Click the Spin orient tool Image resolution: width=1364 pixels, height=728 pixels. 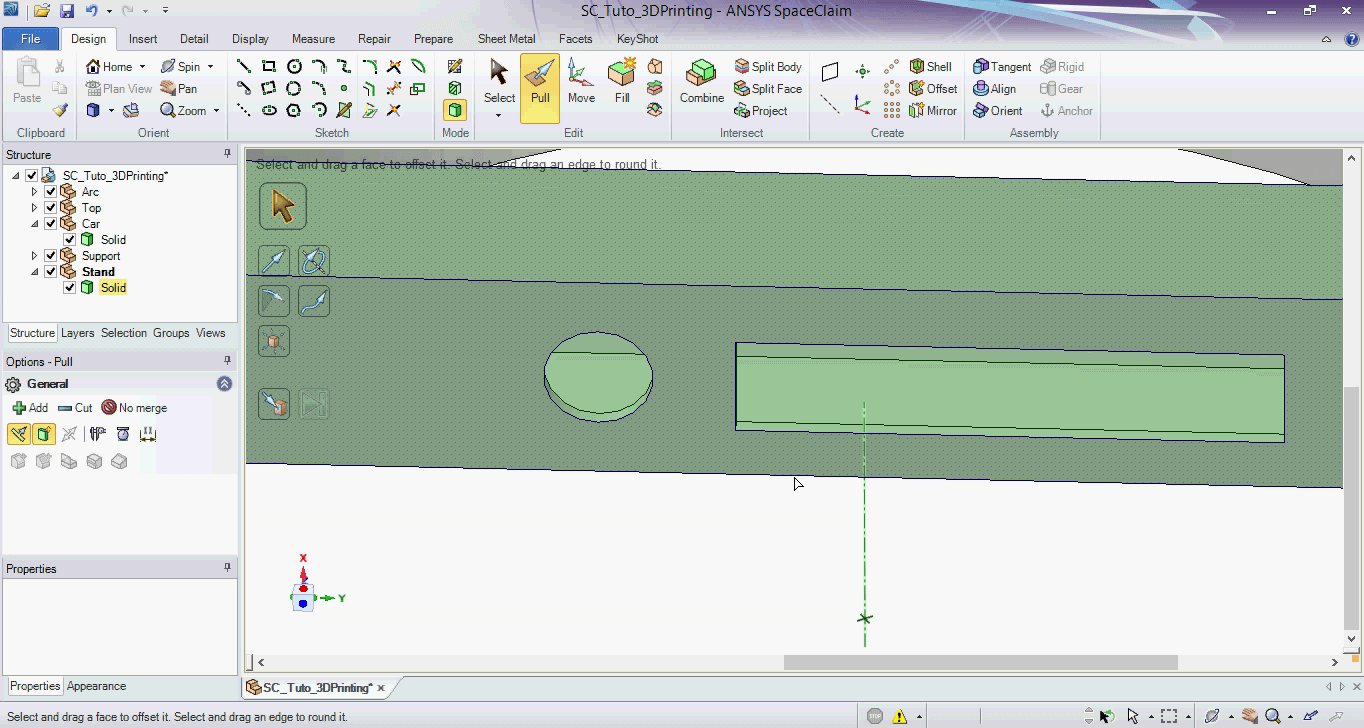coord(181,66)
